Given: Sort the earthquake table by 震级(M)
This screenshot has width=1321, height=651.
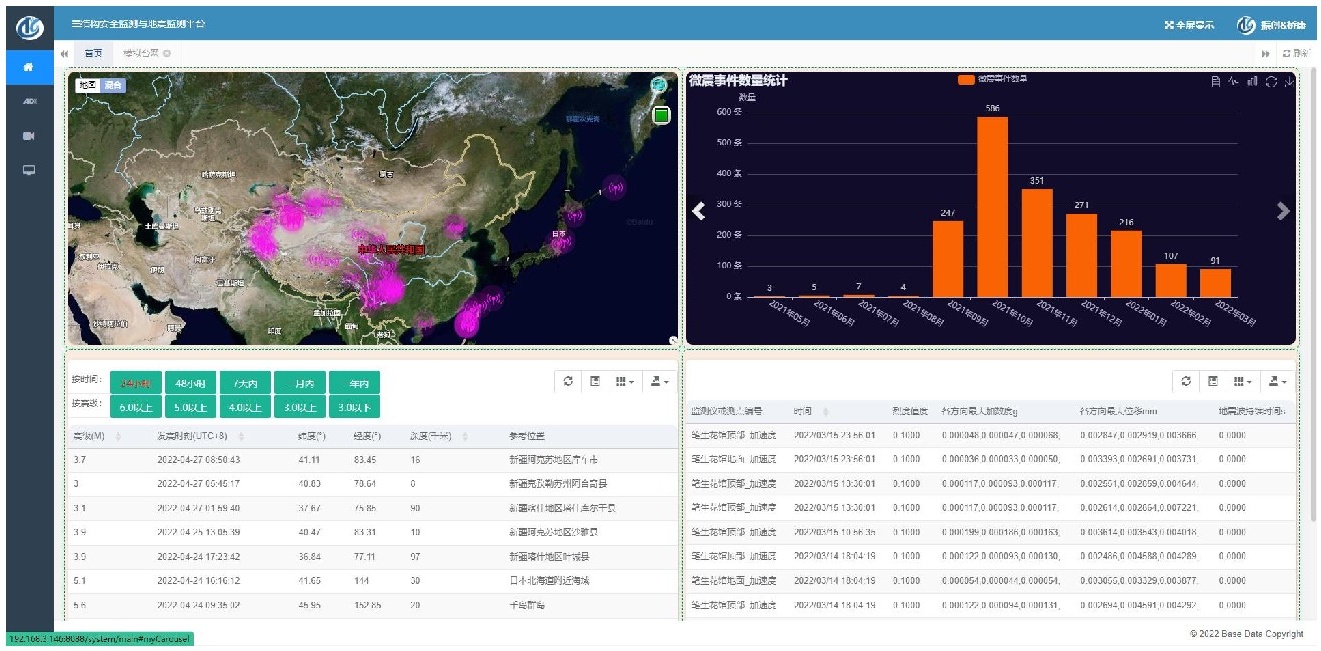Looking at the screenshot, I should pyautogui.click(x=97, y=436).
